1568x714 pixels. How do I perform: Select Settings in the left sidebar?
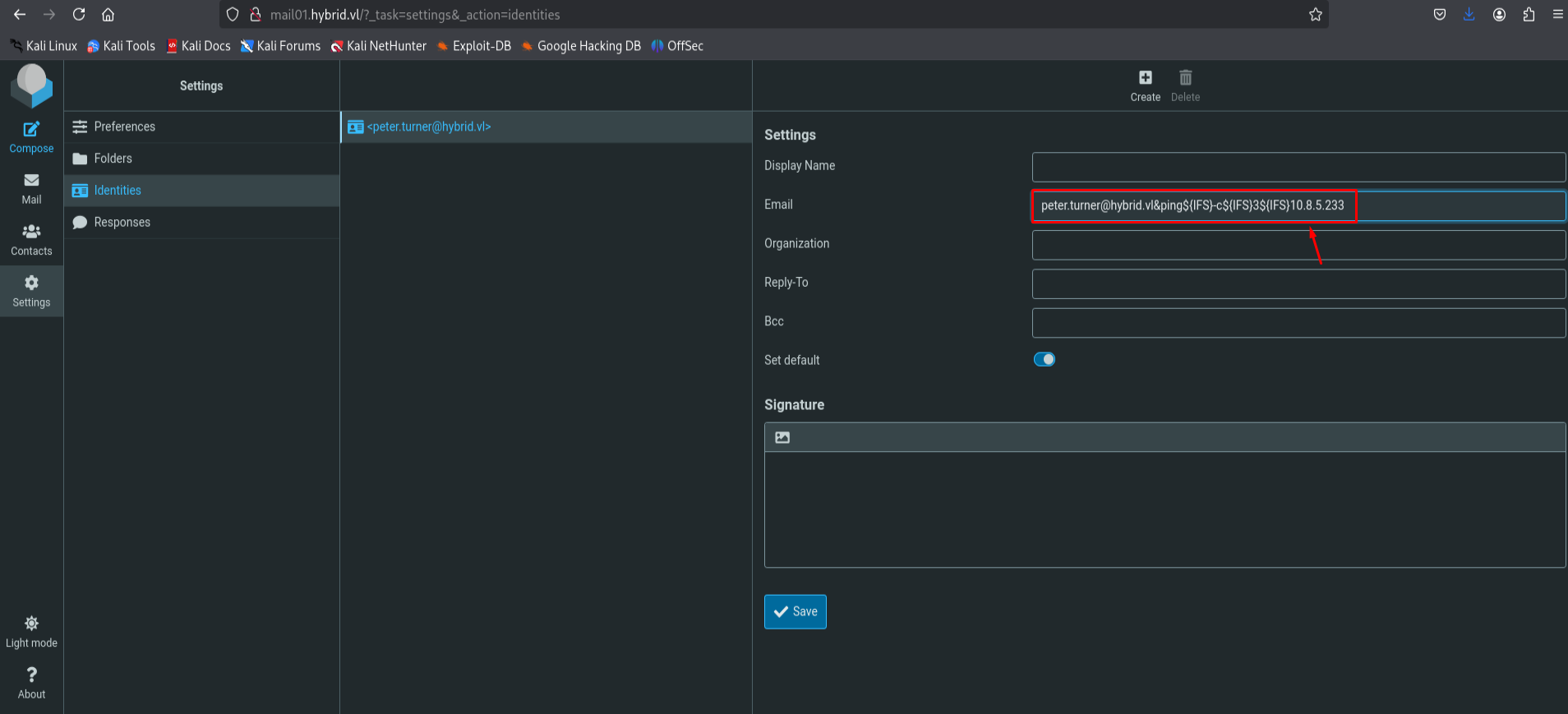[31, 291]
